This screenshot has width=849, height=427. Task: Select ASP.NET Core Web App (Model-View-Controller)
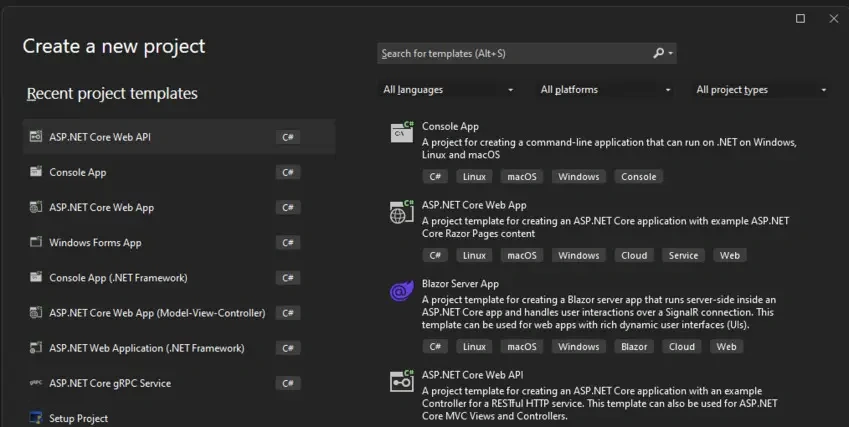click(179, 313)
